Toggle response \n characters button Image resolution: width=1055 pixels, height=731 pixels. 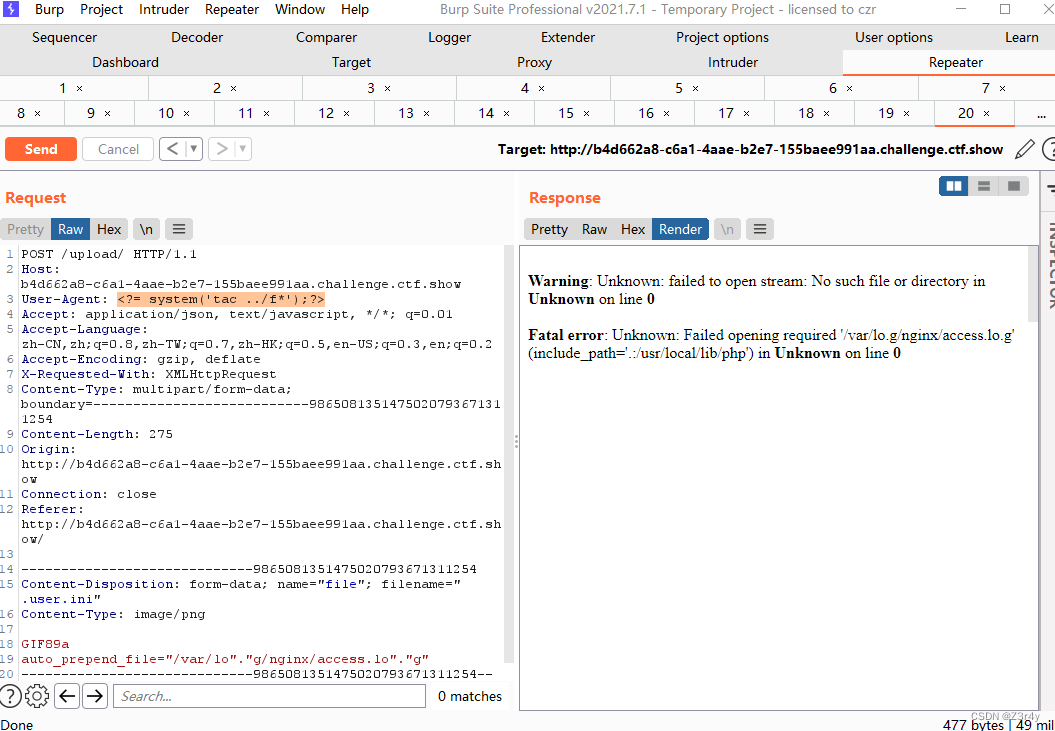click(x=727, y=230)
